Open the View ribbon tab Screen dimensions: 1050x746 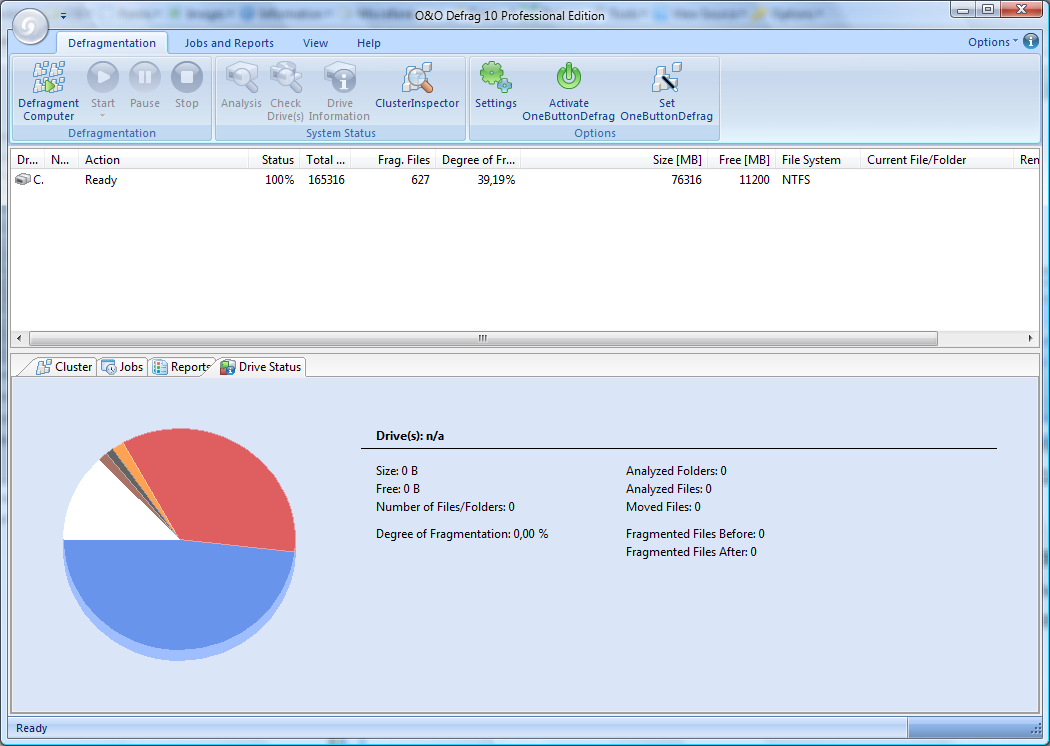click(x=315, y=43)
